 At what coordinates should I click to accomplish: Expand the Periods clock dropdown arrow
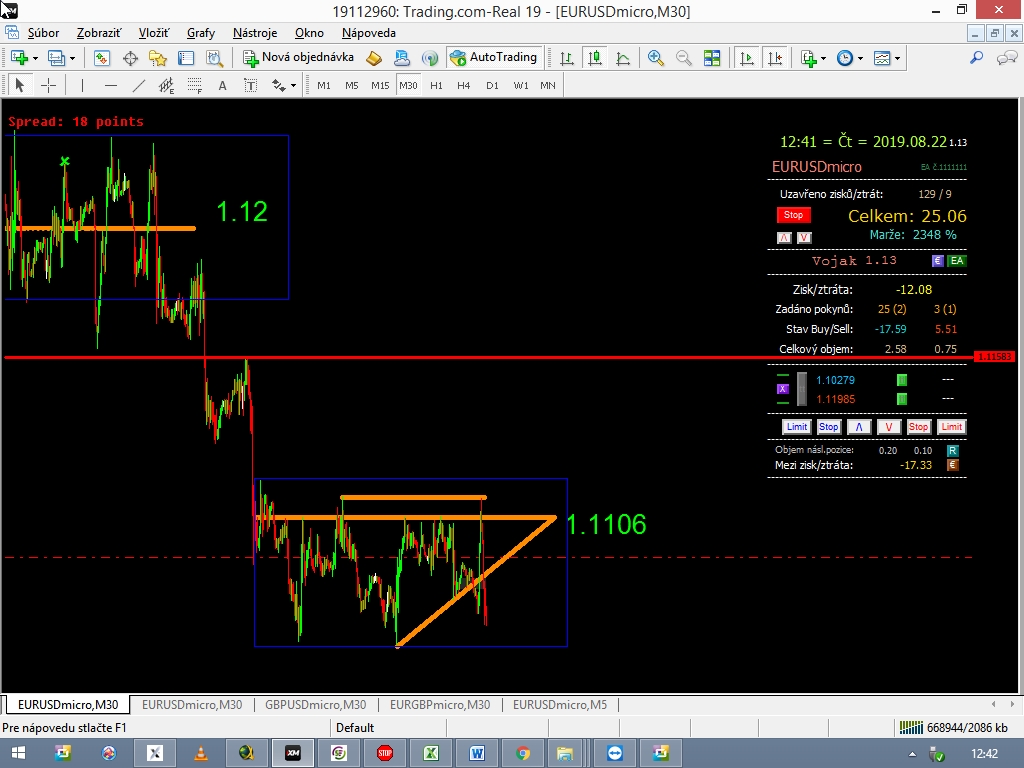[x=860, y=58]
